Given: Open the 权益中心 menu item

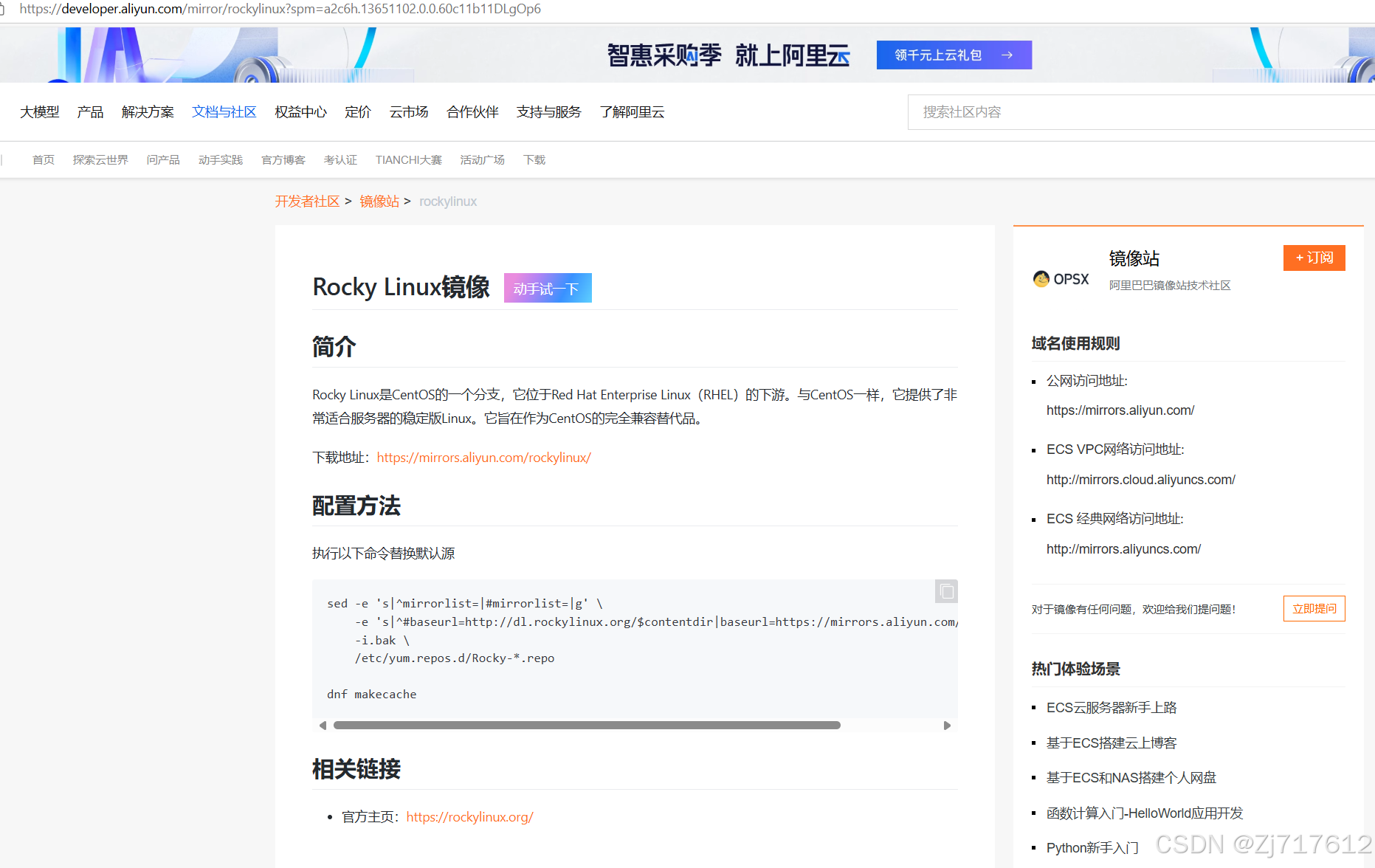Looking at the screenshot, I should click(x=300, y=111).
